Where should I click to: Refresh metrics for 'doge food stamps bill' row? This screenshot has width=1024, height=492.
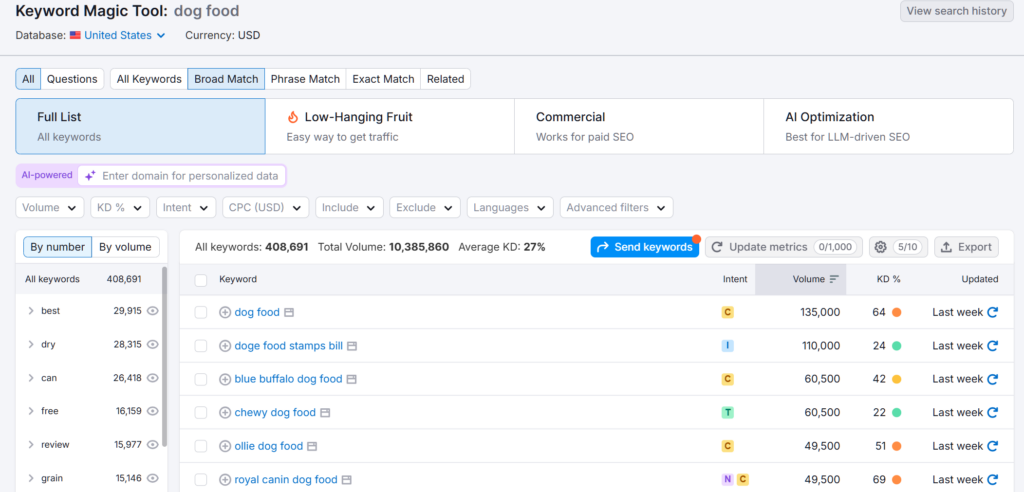[993, 346]
